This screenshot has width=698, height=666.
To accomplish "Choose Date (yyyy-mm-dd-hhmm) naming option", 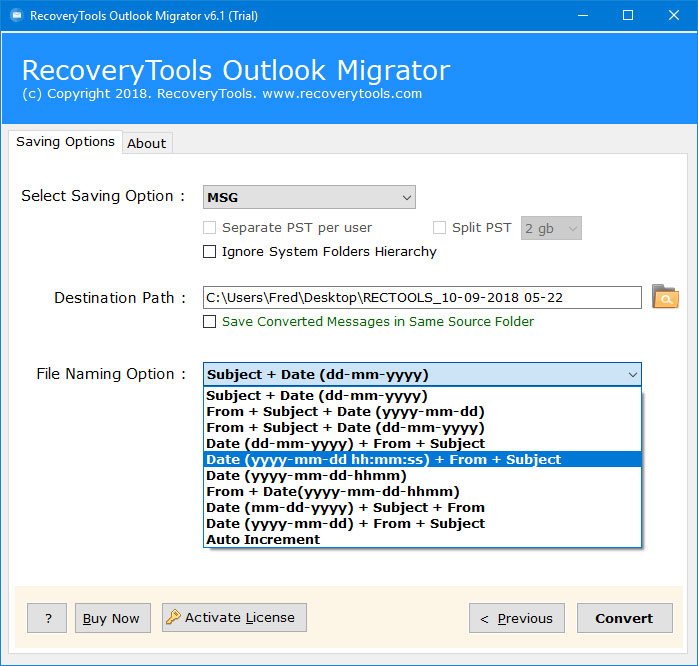I will [x=422, y=475].
